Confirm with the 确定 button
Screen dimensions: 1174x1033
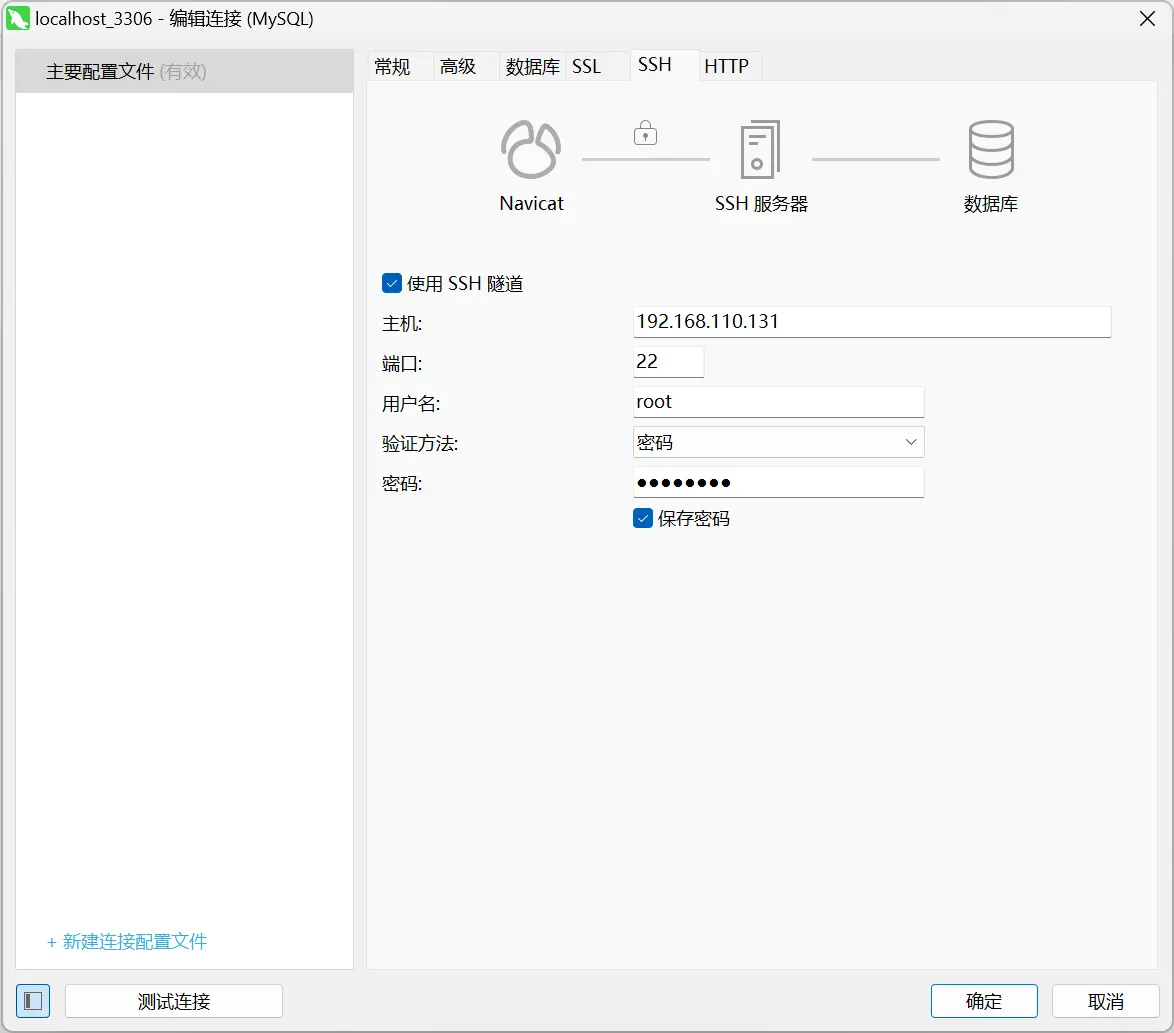click(984, 1001)
